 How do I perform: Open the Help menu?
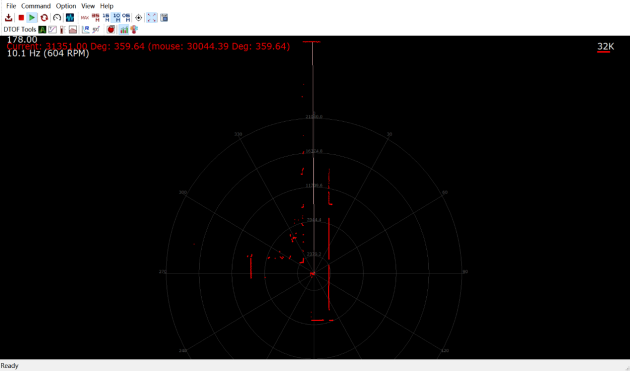coord(106,6)
